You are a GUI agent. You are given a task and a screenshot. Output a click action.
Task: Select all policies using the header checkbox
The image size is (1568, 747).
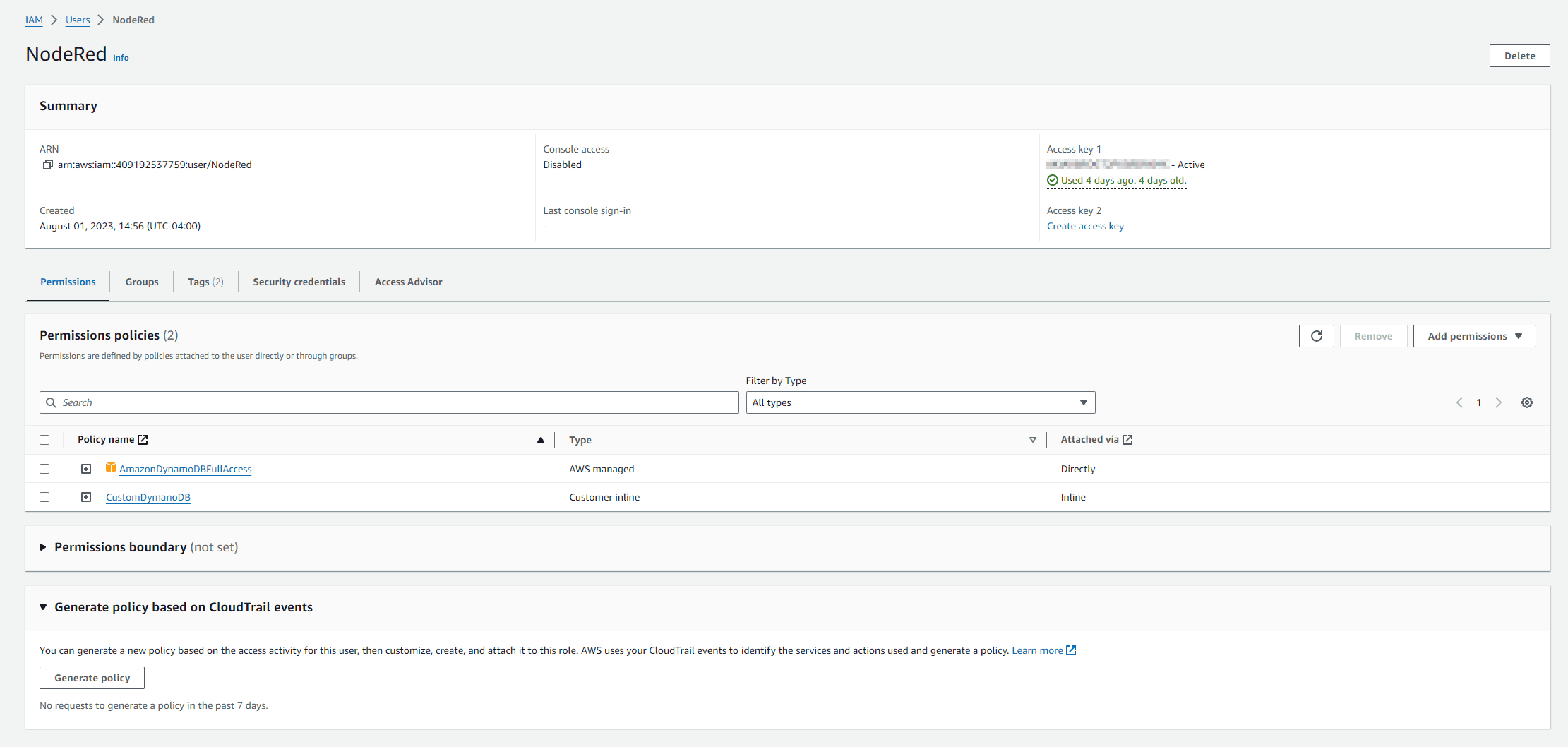[44, 439]
